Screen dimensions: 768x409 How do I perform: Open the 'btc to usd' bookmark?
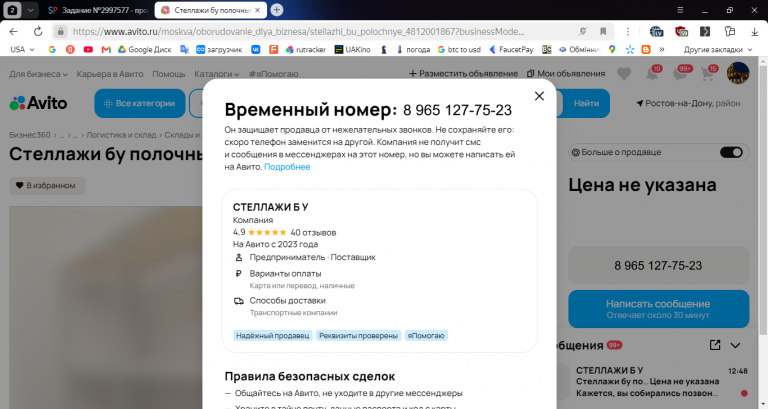click(459, 49)
